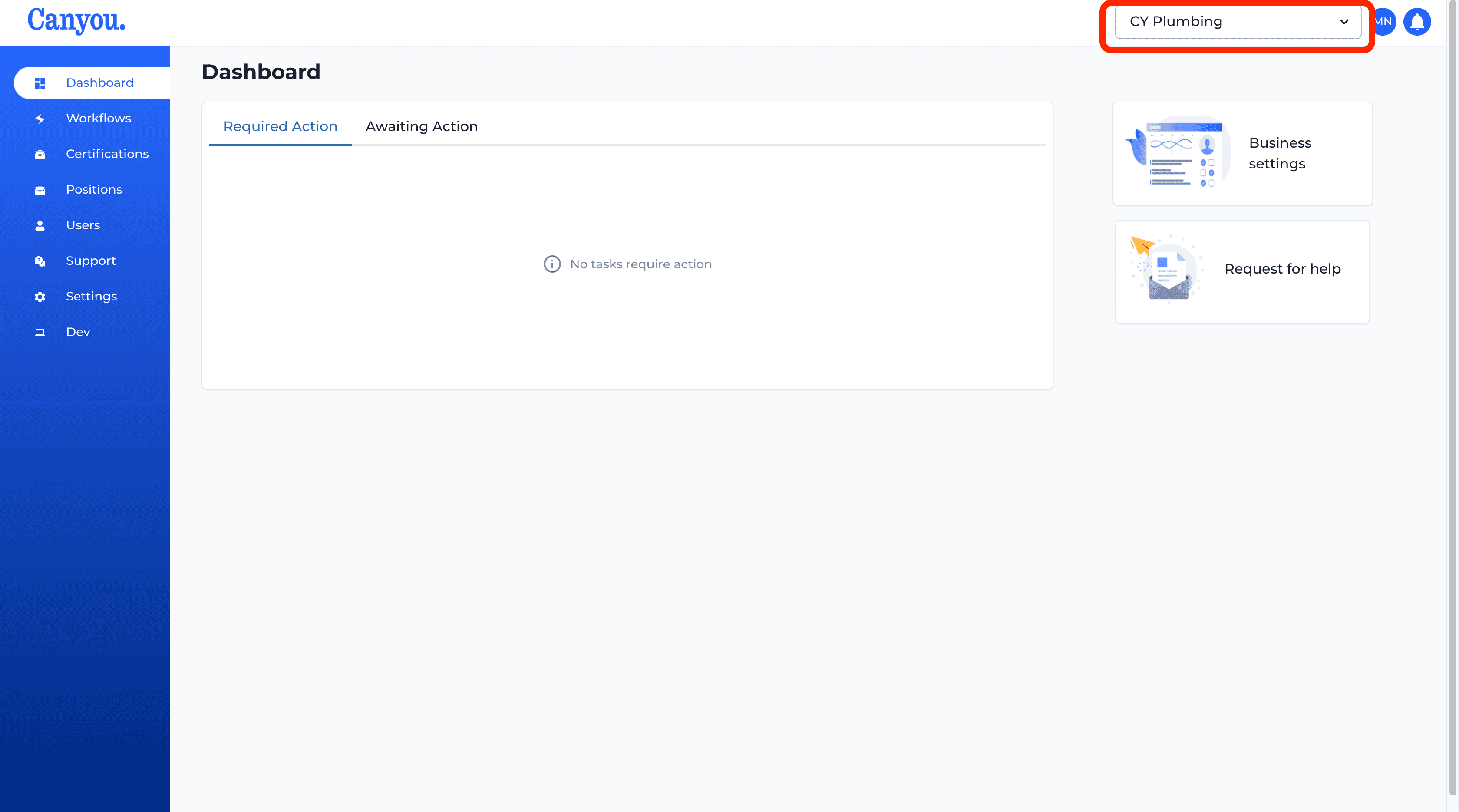Click the chevron arrow in business selector
This screenshot has height=812, width=1459.
pos(1344,22)
